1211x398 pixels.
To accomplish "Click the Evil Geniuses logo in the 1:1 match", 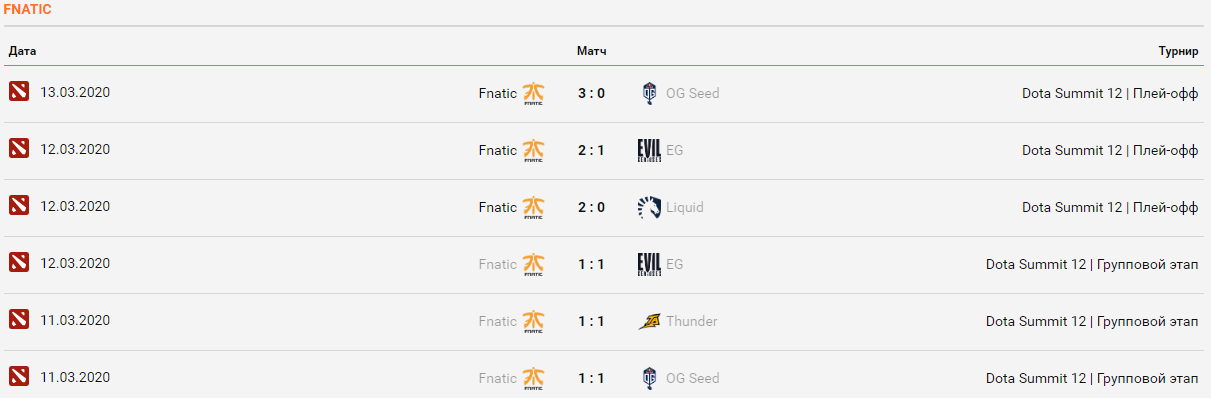I will click(649, 265).
